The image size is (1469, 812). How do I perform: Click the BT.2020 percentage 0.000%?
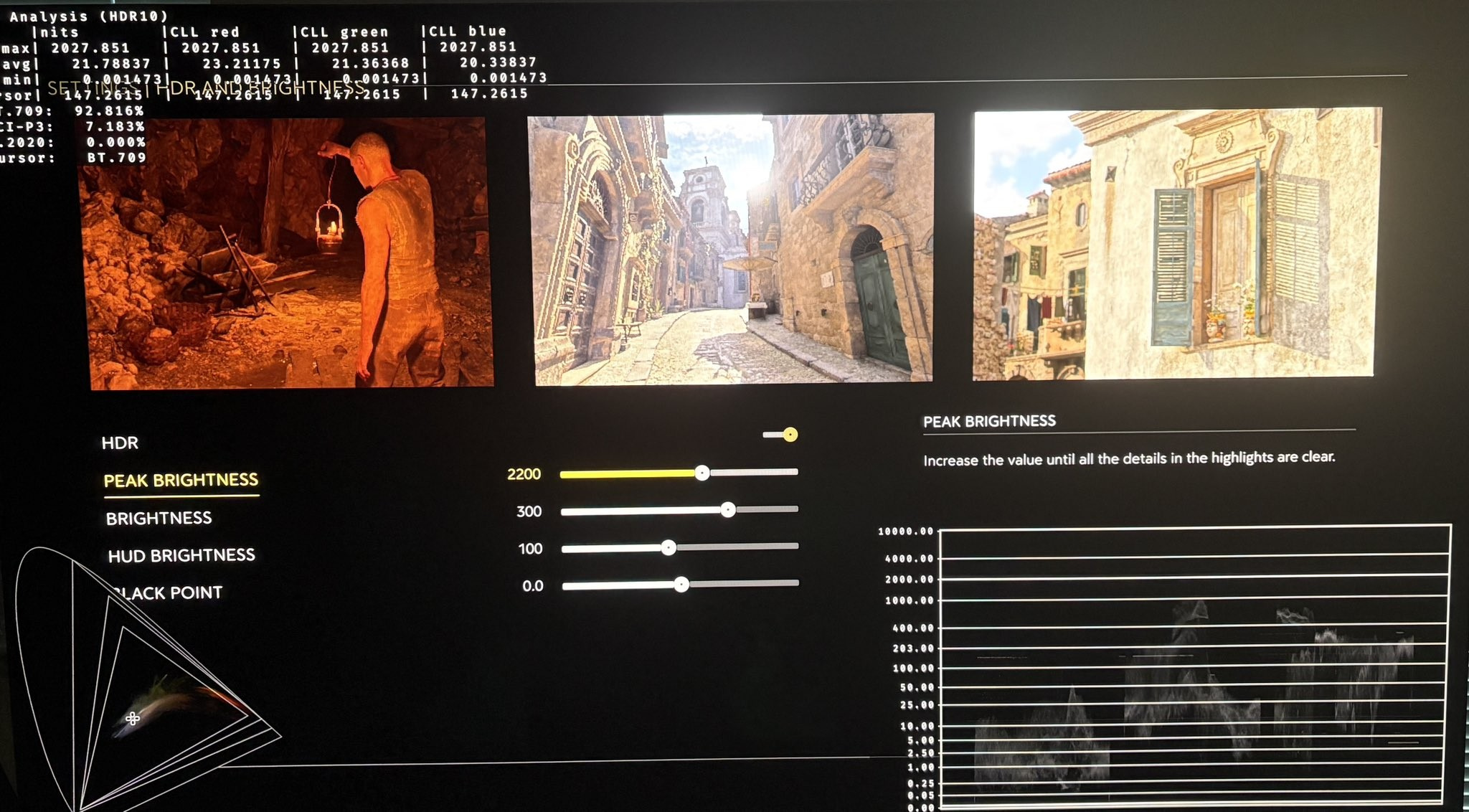(x=115, y=142)
